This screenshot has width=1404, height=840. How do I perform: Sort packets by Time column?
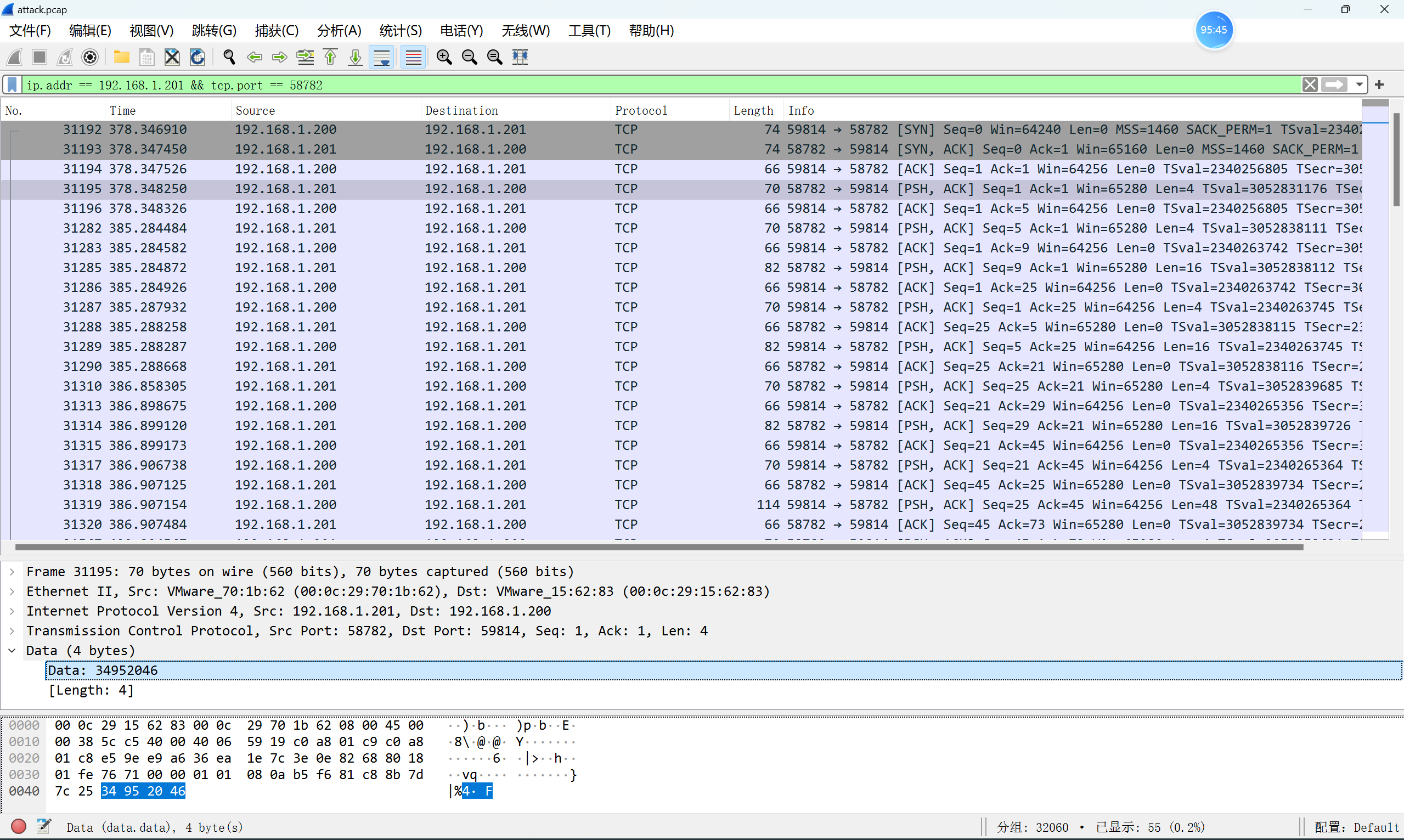tap(168, 110)
